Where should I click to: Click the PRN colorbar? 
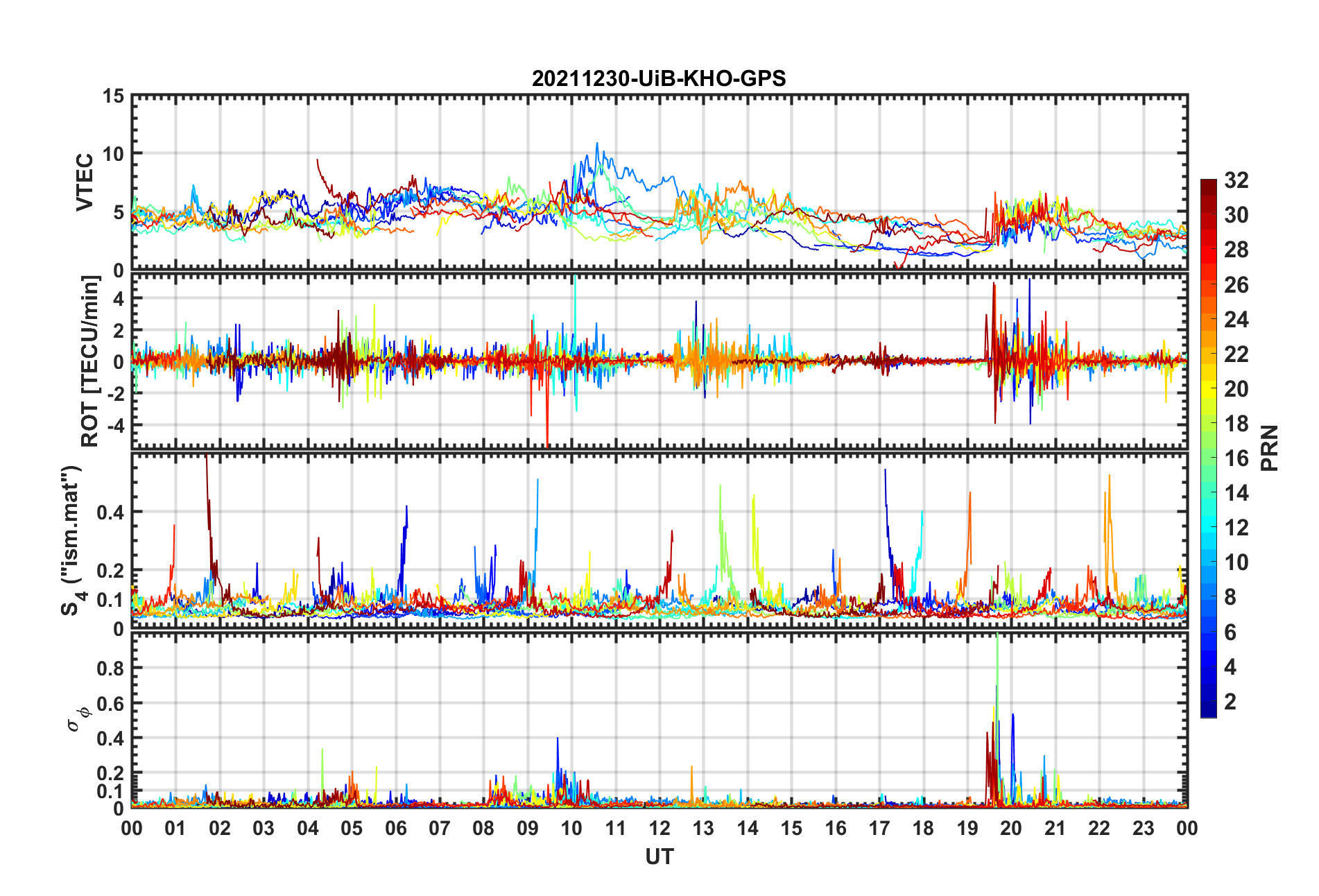point(1209,448)
